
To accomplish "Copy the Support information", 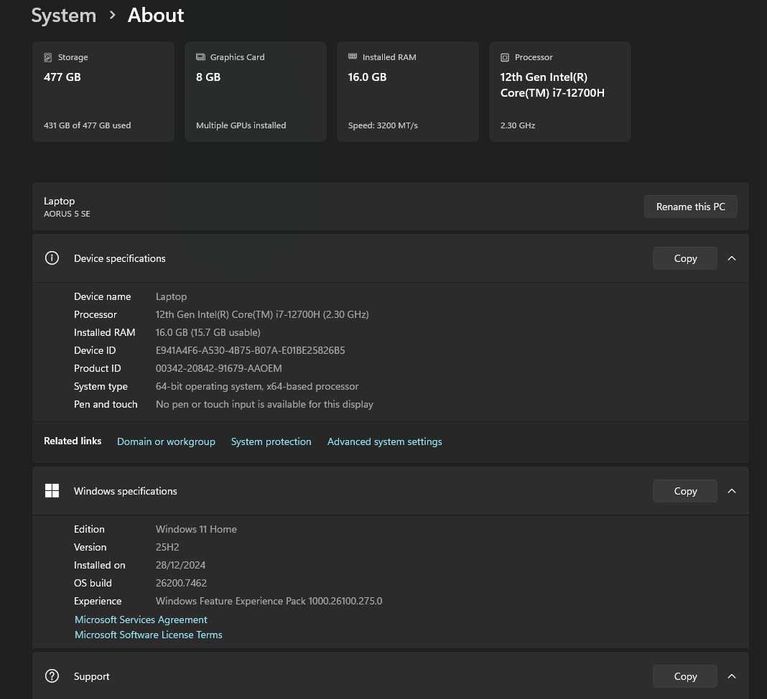I will tap(685, 676).
